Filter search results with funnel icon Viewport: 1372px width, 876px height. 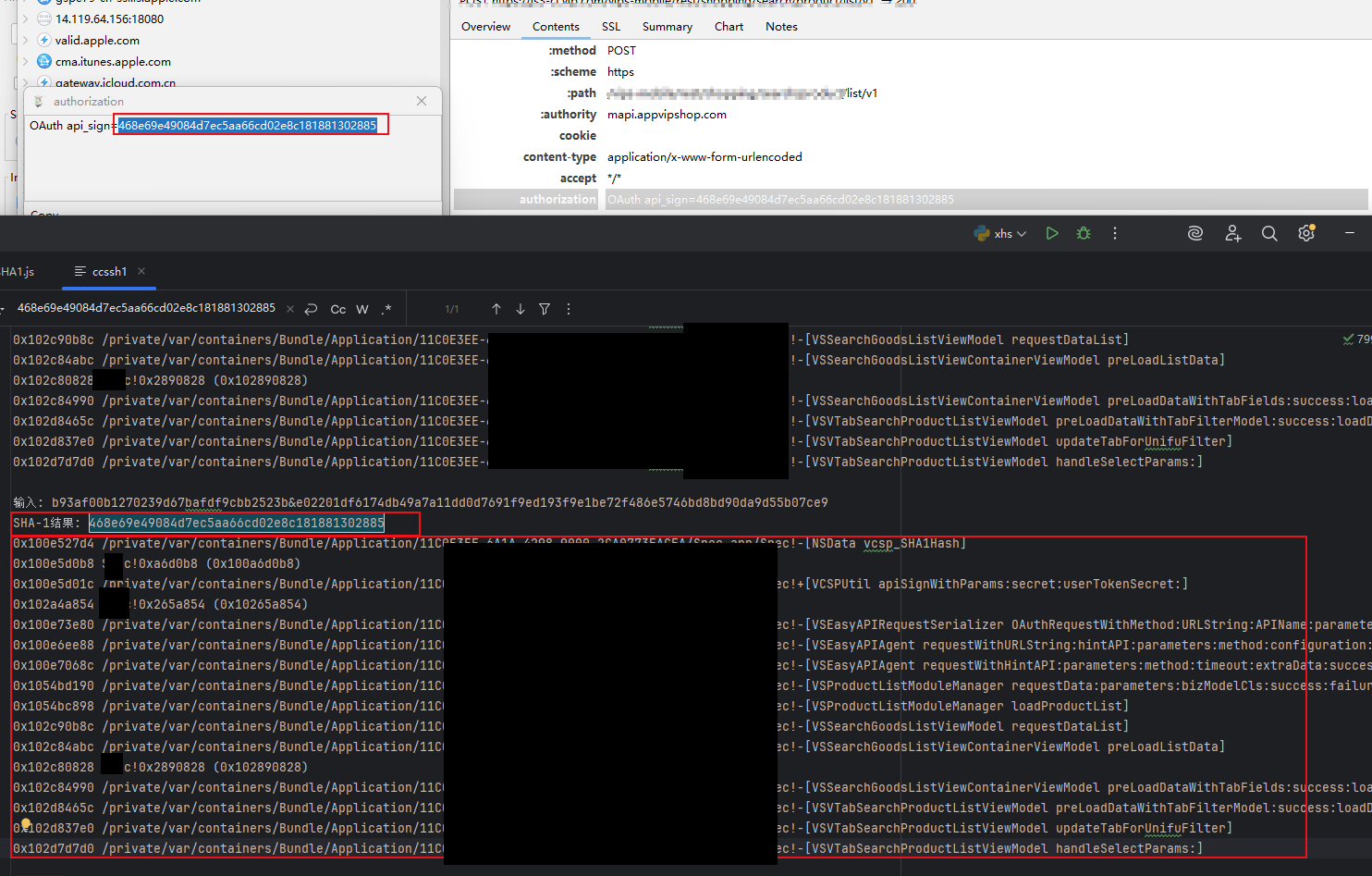coord(545,309)
